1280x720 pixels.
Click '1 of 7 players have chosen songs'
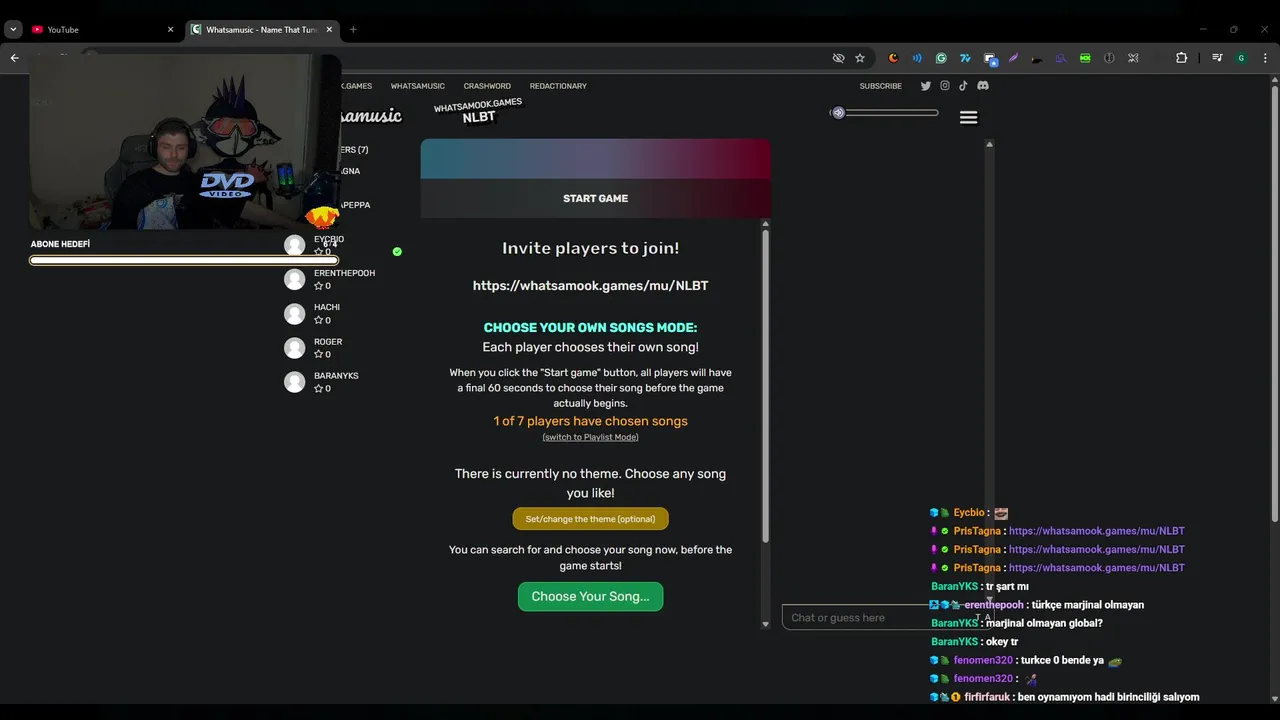(x=590, y=421)
